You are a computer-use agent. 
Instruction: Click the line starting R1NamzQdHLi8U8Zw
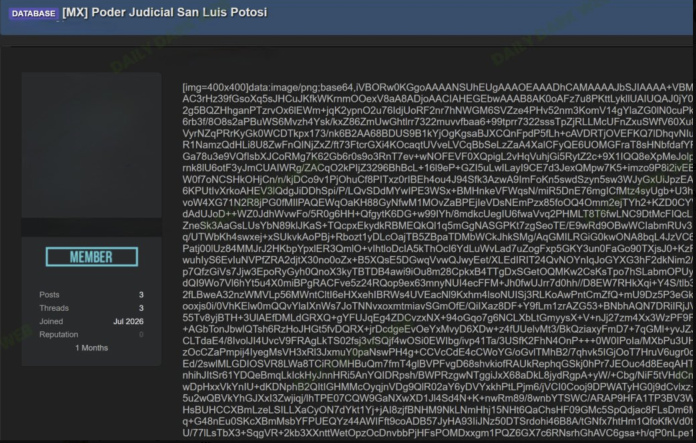[x=437, y=145]
